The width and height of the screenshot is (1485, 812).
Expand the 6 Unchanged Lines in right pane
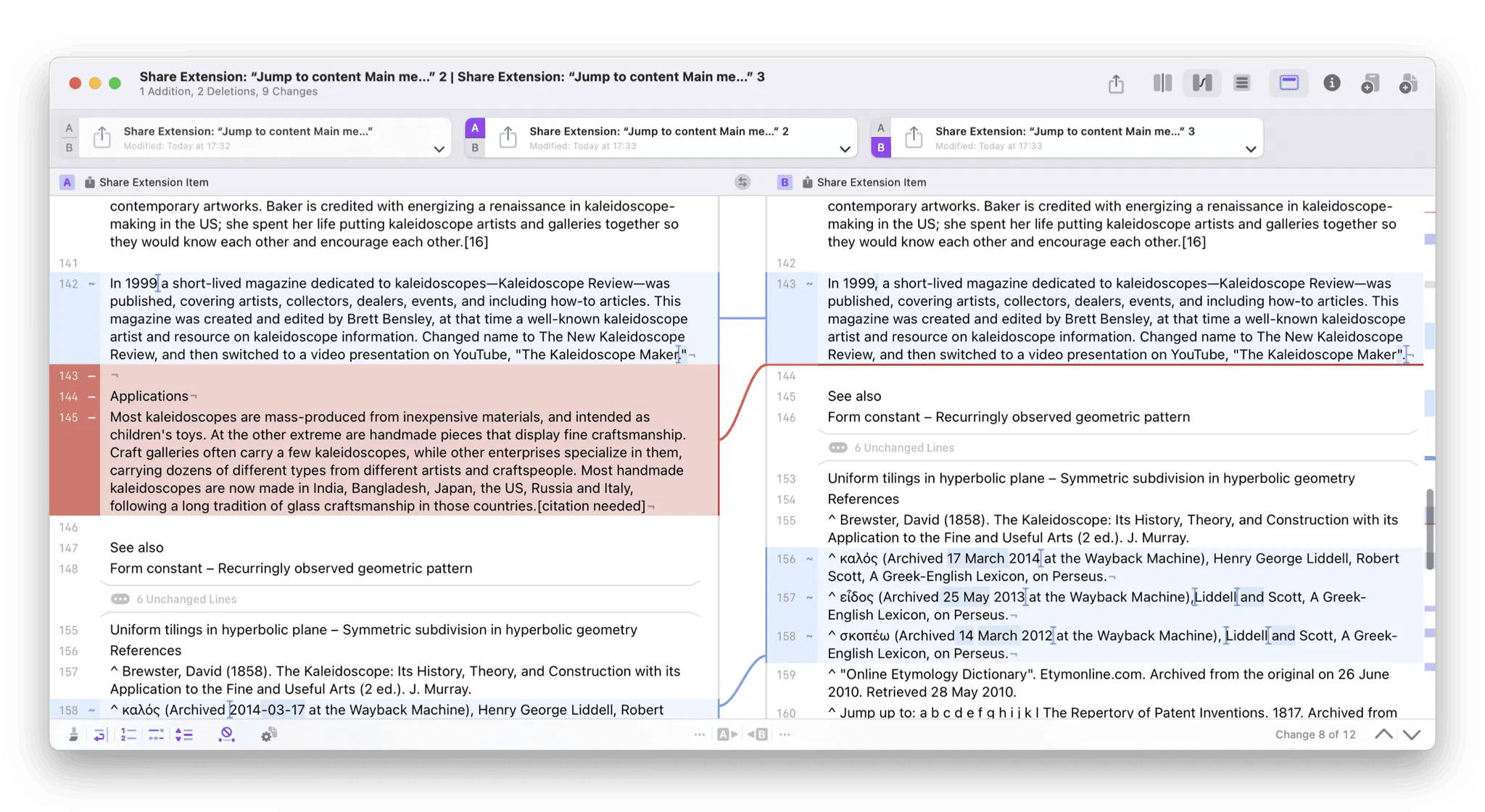coord(838,447)
